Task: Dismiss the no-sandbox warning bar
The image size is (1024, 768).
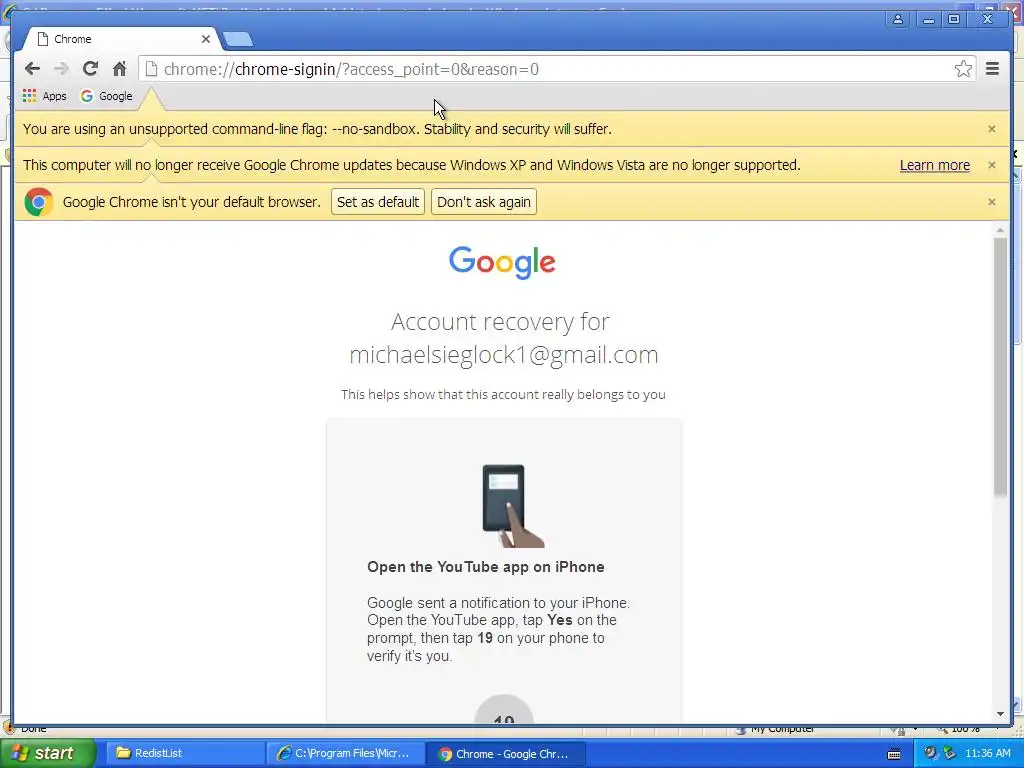Action: pyautogui.click(x=991, y=129)
